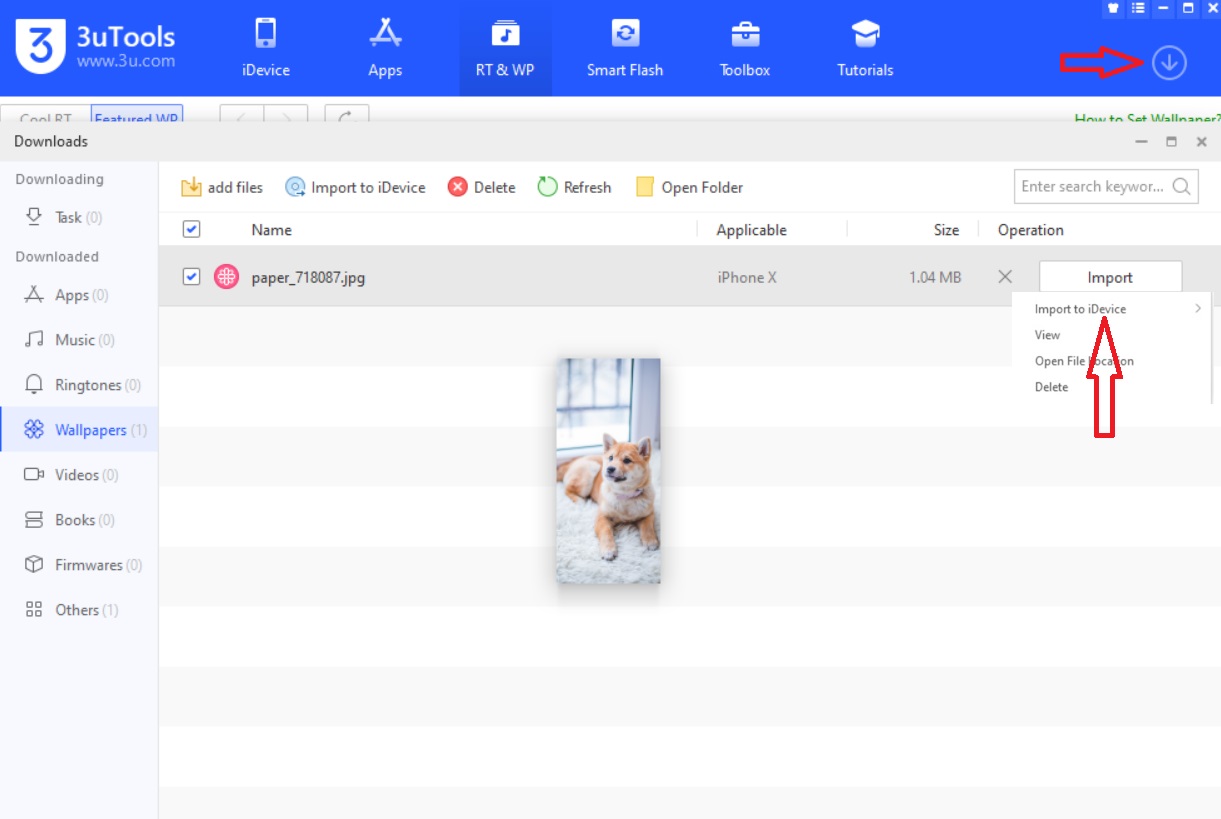Uncheck the paper_718087.jpg checkbox

(x=192, y=277)
